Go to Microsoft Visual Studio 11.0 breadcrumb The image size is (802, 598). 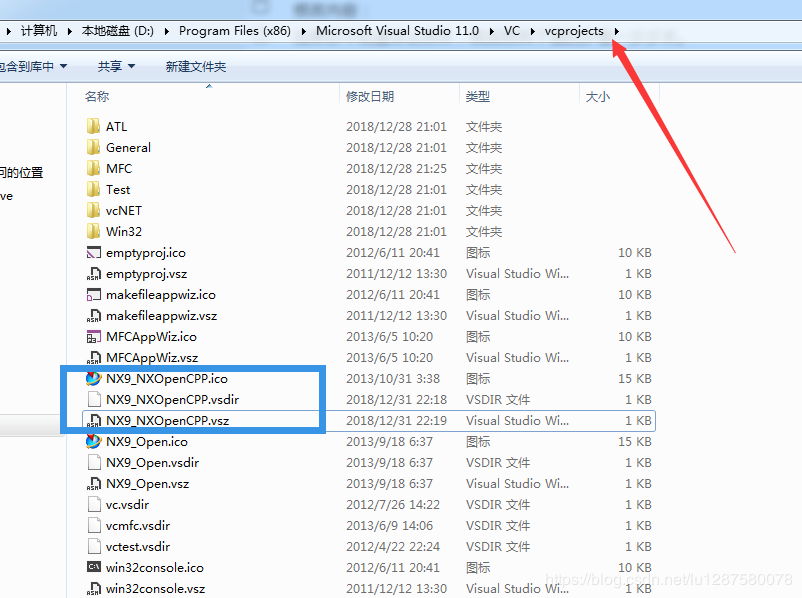(x=397, y=31)
